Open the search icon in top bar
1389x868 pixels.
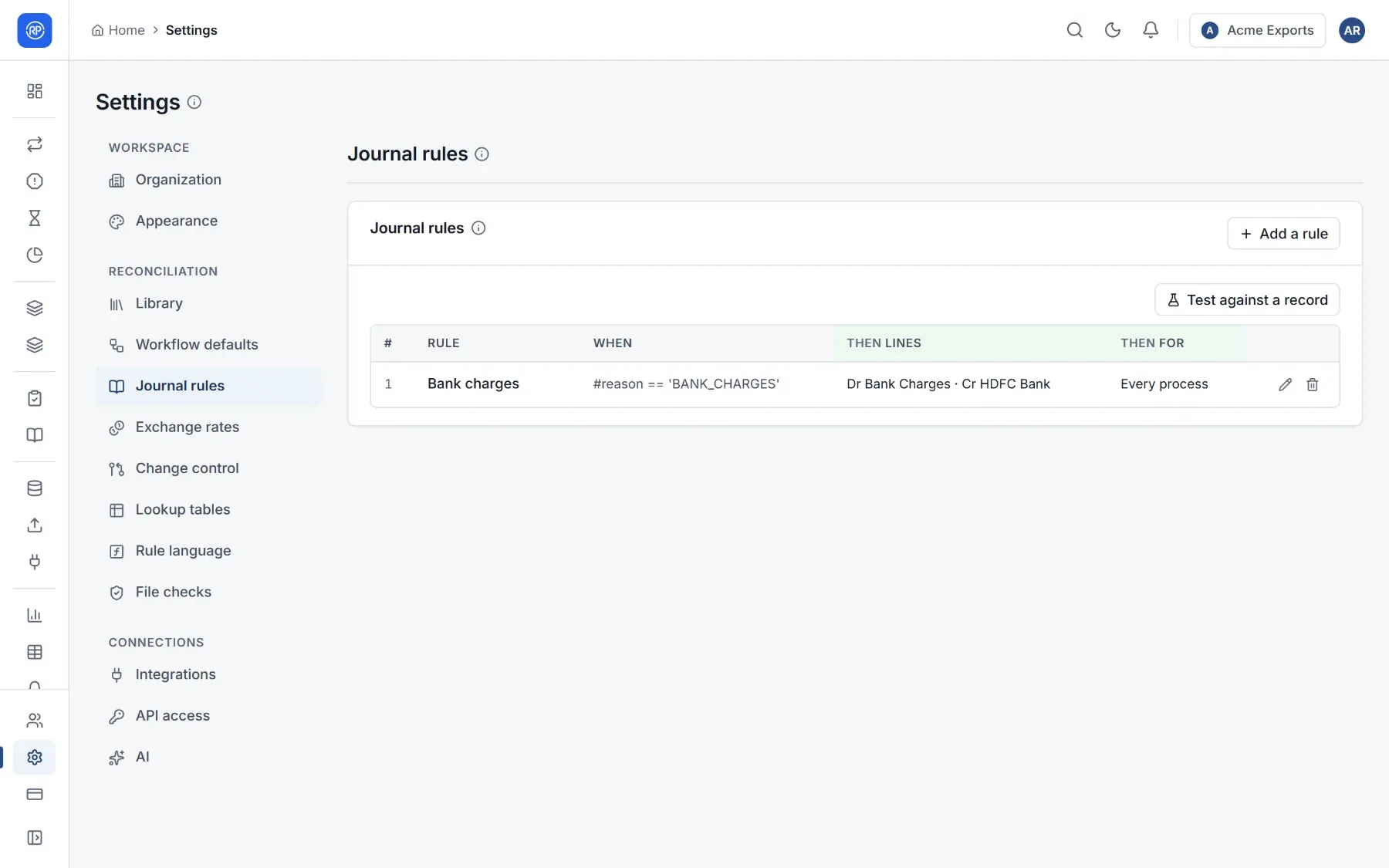pyautogui.click(x=1074, y=30)
